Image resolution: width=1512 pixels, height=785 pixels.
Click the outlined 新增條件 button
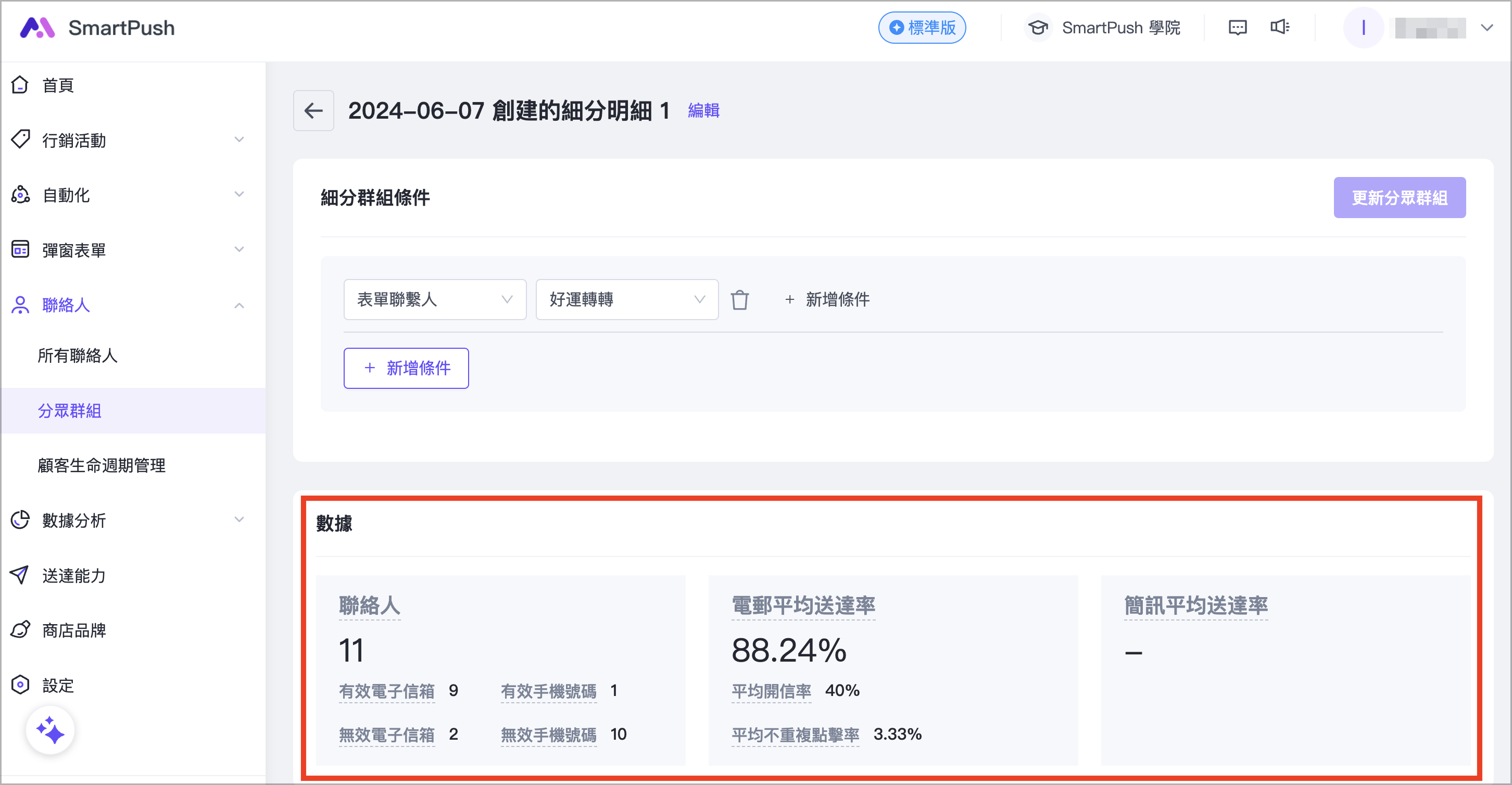406,368
